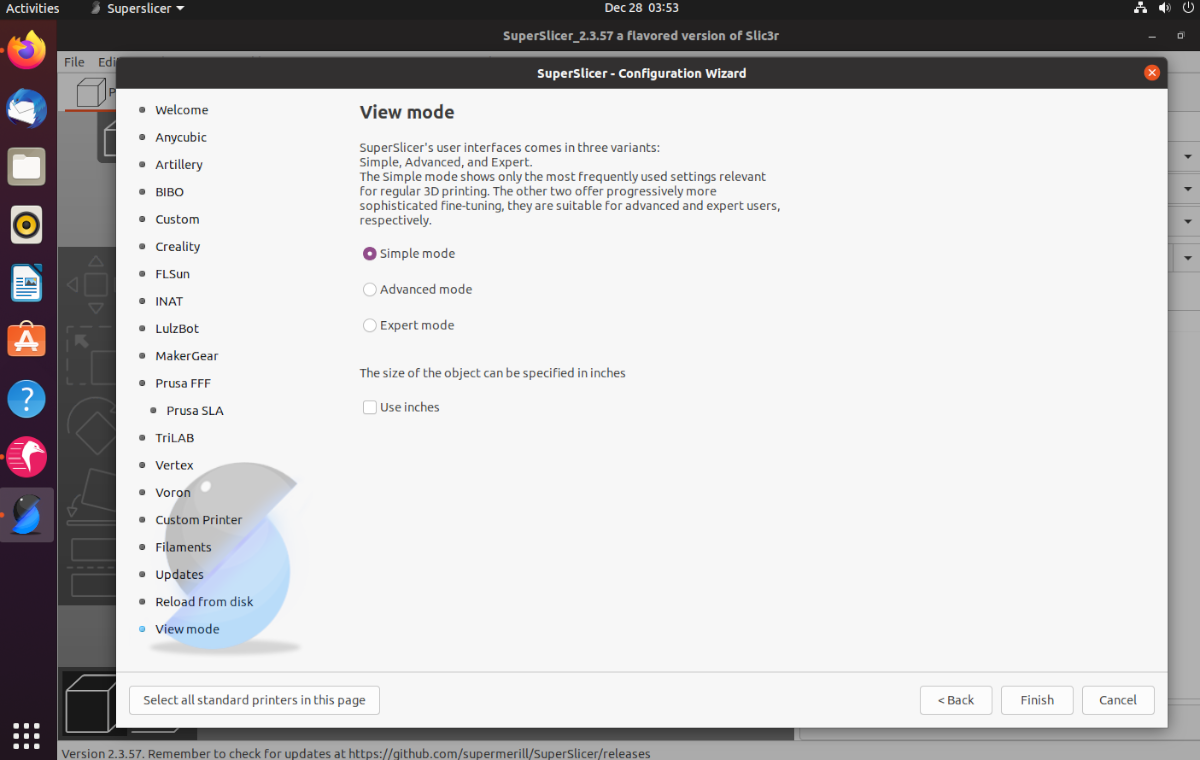Close the Configuration Wizard dialog
Image resolution: width=1200 pixels, height=760 pixels.
click(1152, 73)
